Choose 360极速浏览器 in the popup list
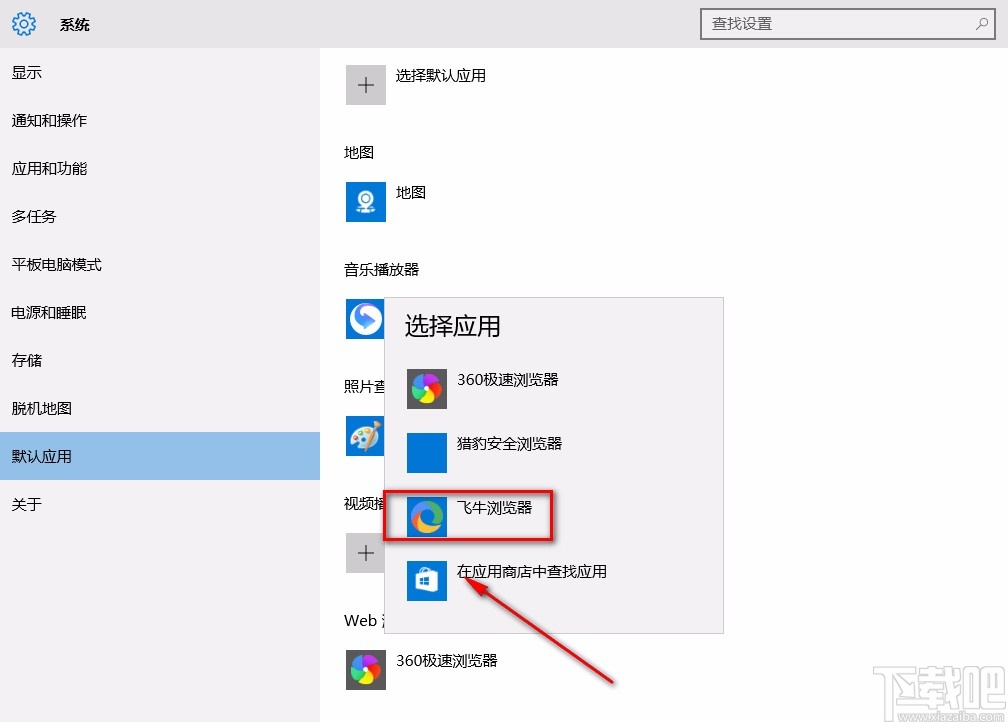Viewport: 1008px width, 722px height. coord(507,380)
